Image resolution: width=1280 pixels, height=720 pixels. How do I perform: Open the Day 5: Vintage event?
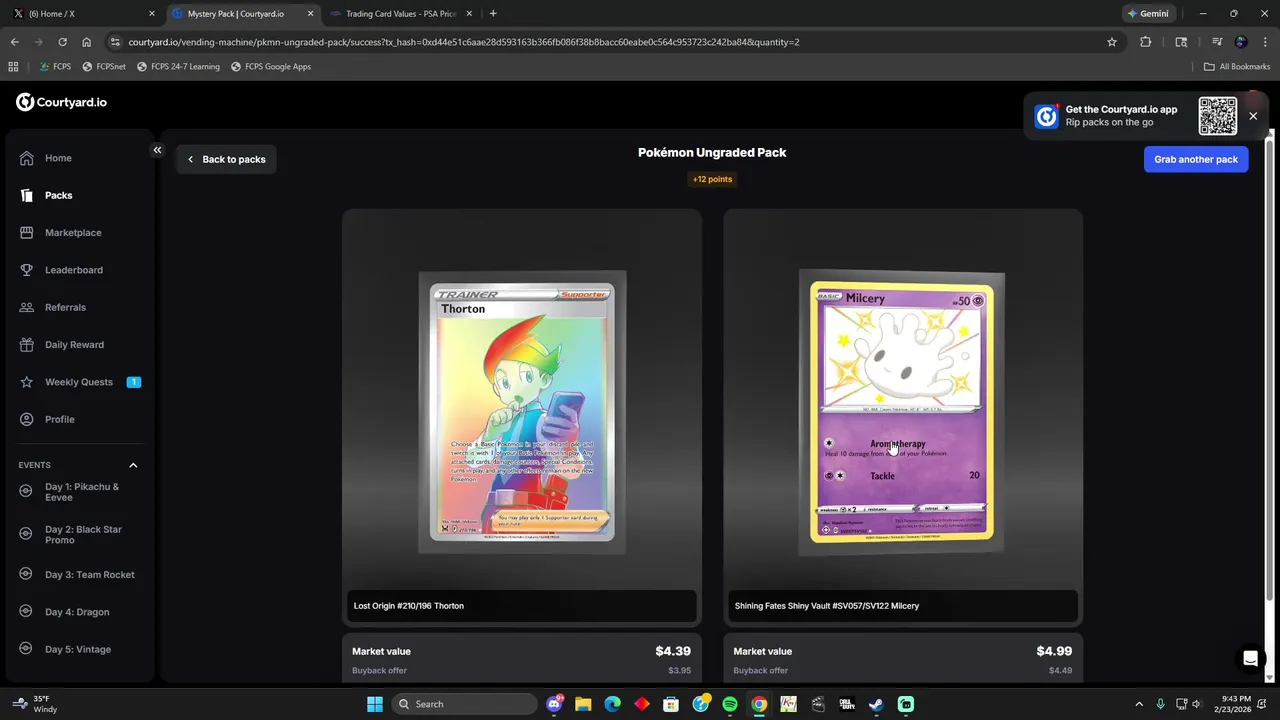[x=80, y=649]
